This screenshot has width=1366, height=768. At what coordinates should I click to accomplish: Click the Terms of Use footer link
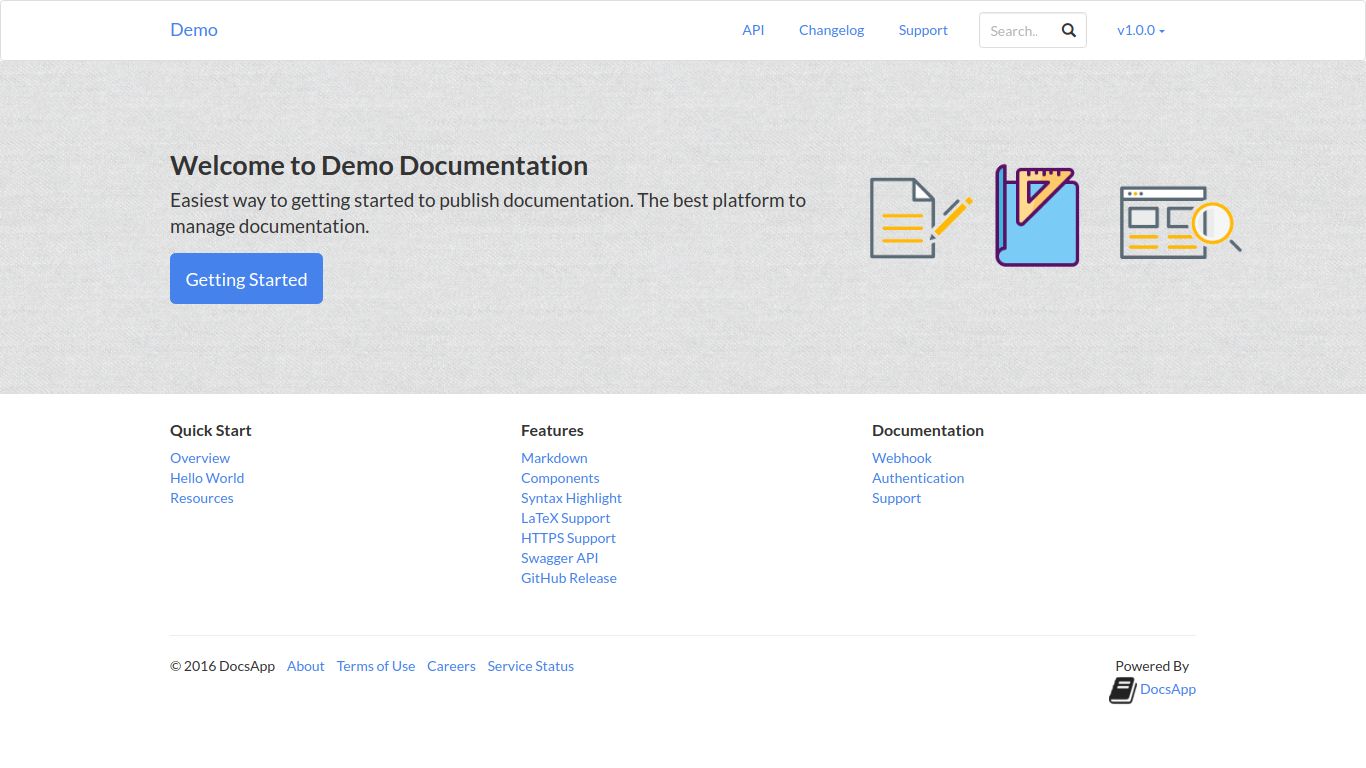(x=376, y=666)
